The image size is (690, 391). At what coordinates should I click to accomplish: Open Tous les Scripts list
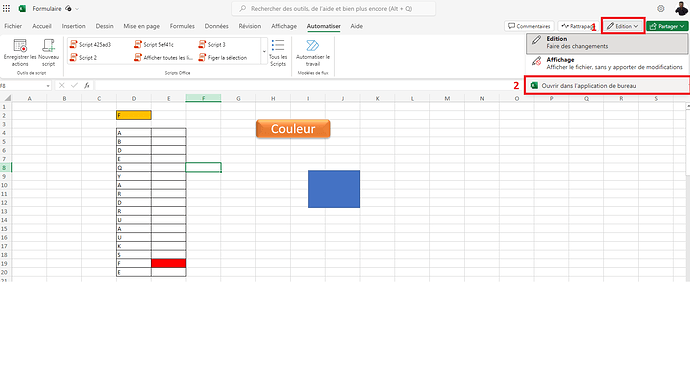278,53
